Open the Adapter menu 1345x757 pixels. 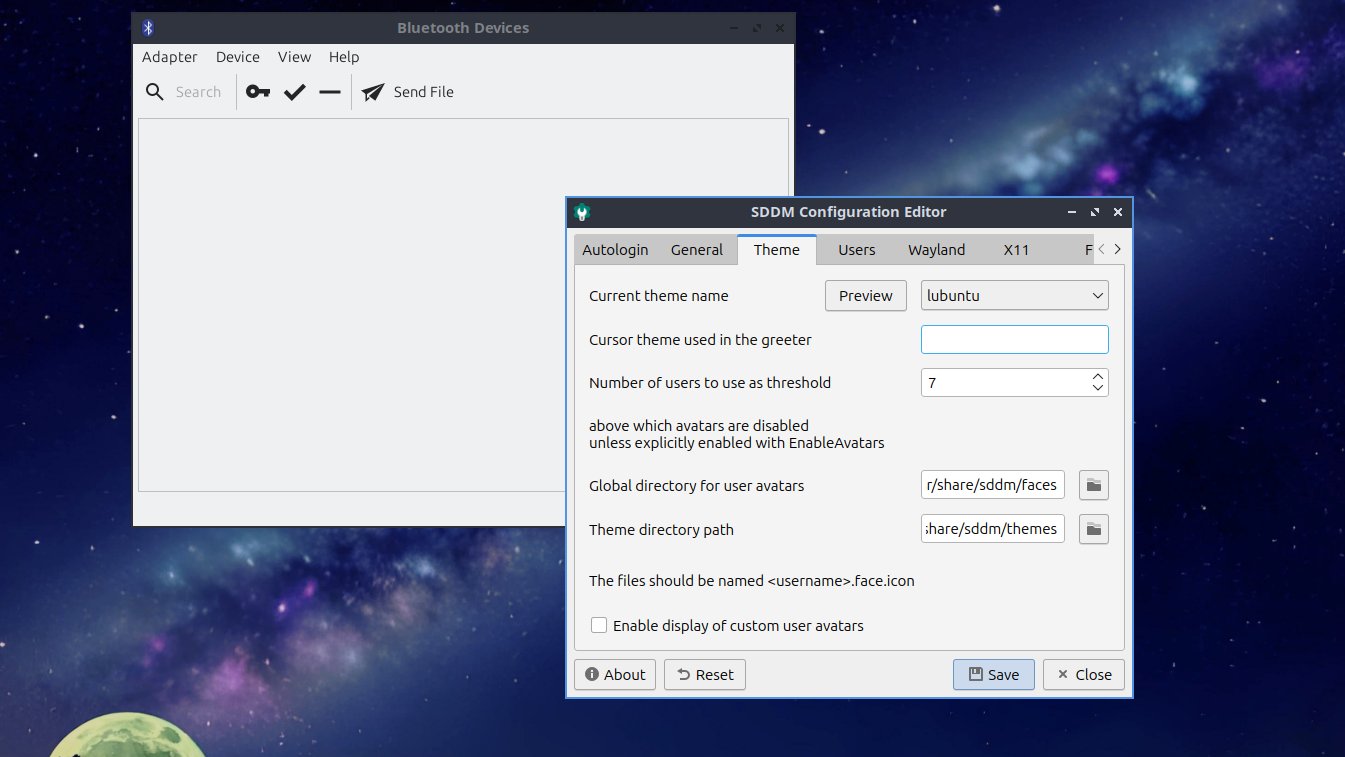pyautogui.click(x=170, y=57)
